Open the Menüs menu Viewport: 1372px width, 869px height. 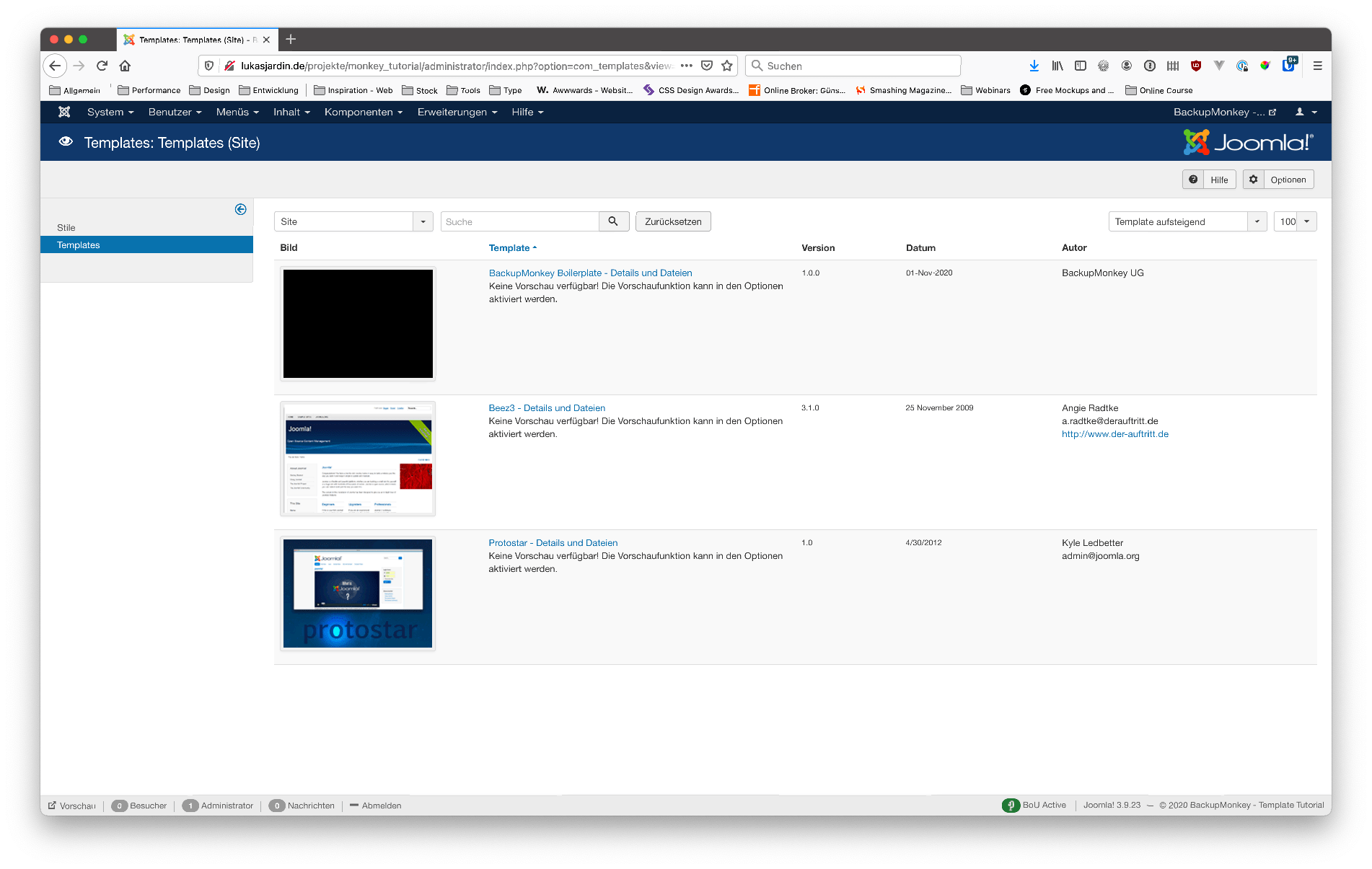tap(237, 112)
